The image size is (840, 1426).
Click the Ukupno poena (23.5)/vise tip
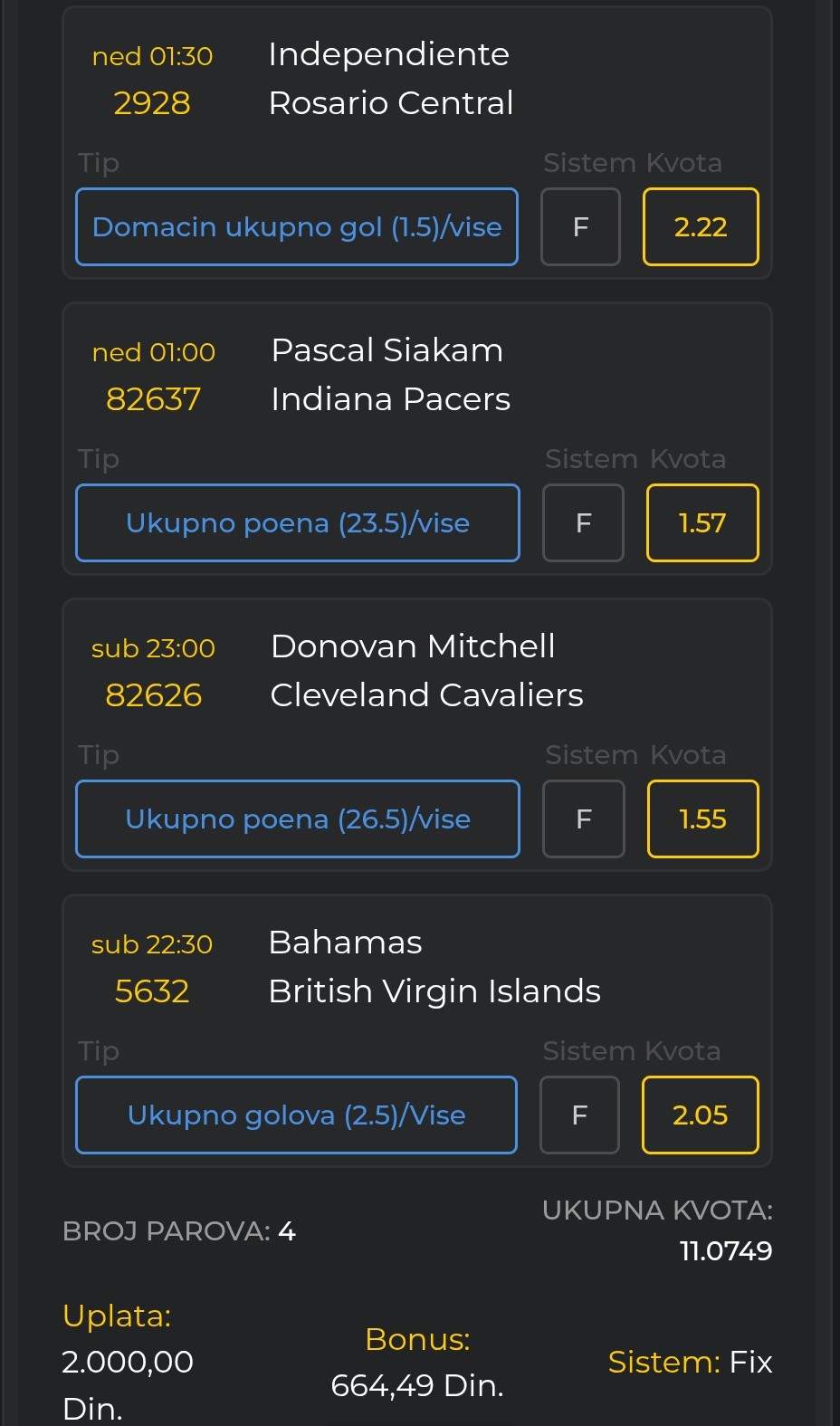coord(298,523)
